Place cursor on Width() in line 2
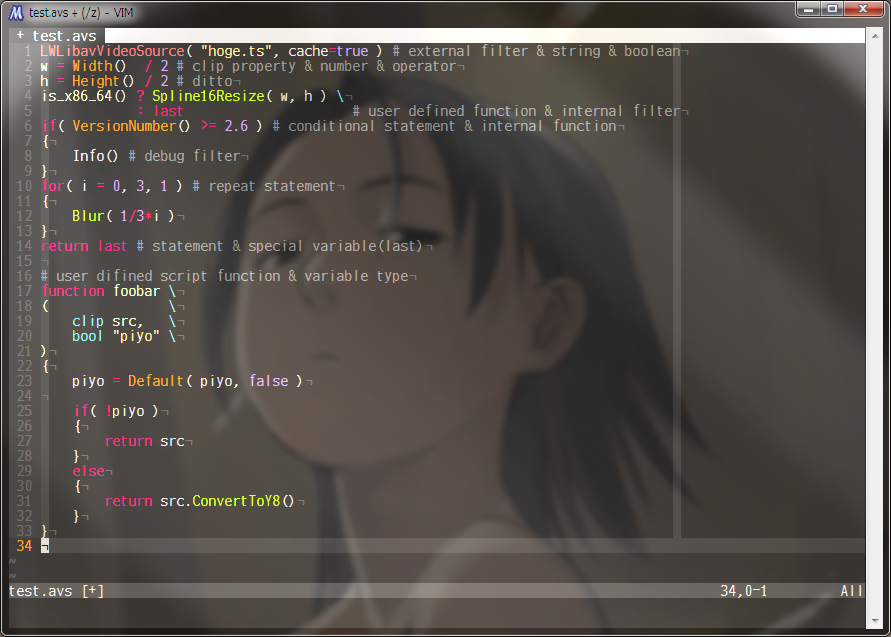This screenshot has width=891, height=637. click(x=99, y=66)
